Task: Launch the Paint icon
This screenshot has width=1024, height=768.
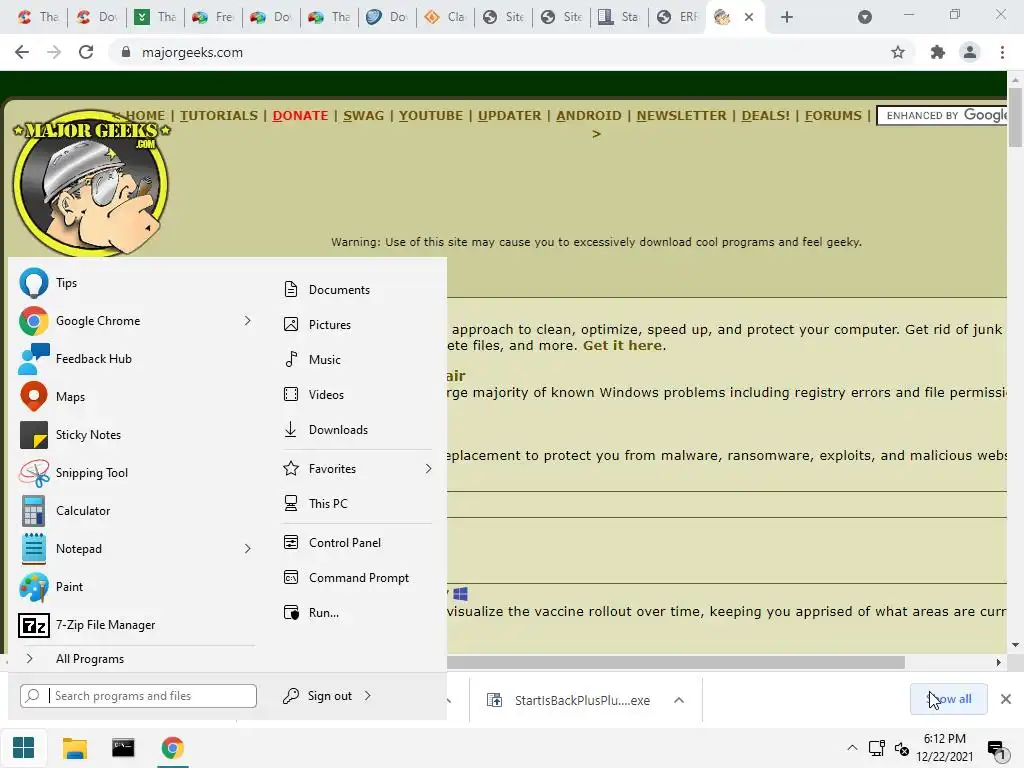Action: [x=33, y=586]
